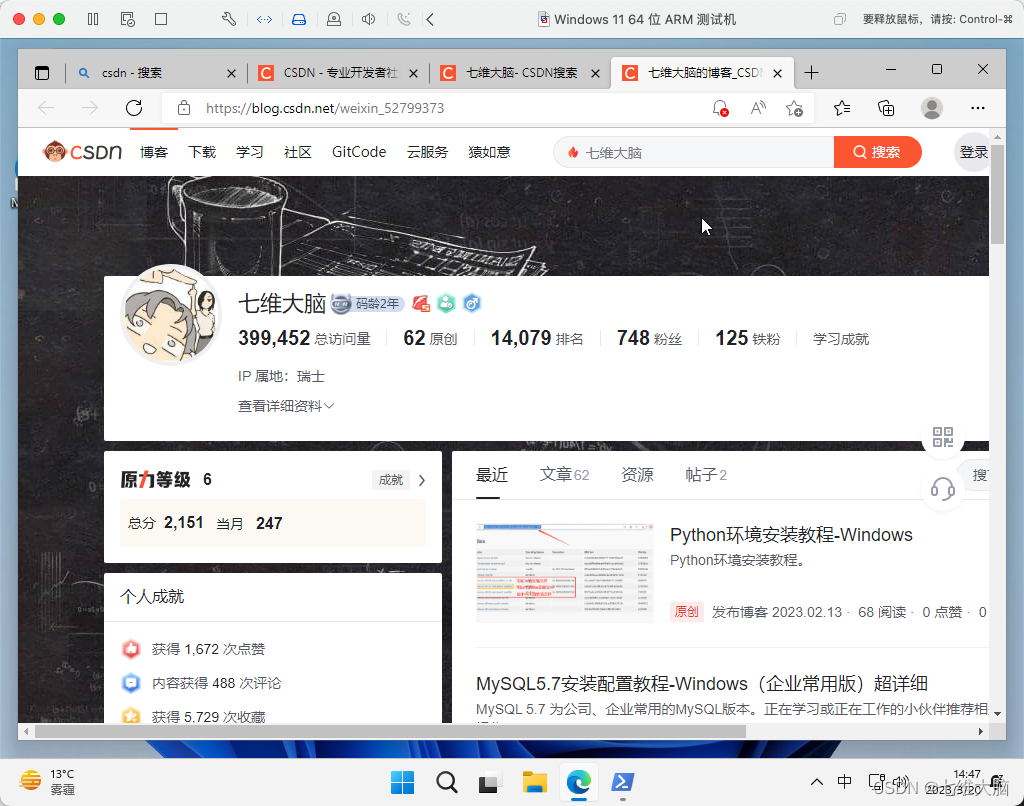The height and width of the screenshot is (806, 1024).
Task: Select the 最近 content tab
Action: [x=492, y=475]
